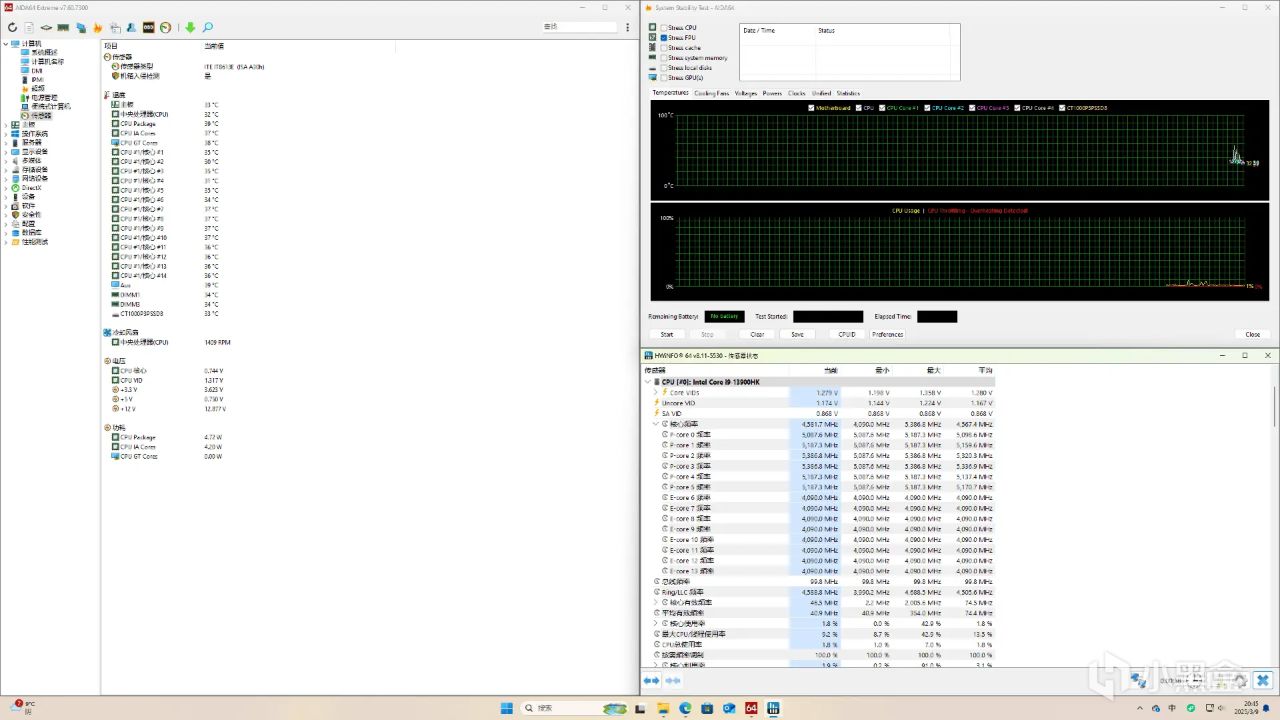The image size is (1280, 720).
Task: Open the AIDA64 taskbar icon
Action: tap(752, 708)
